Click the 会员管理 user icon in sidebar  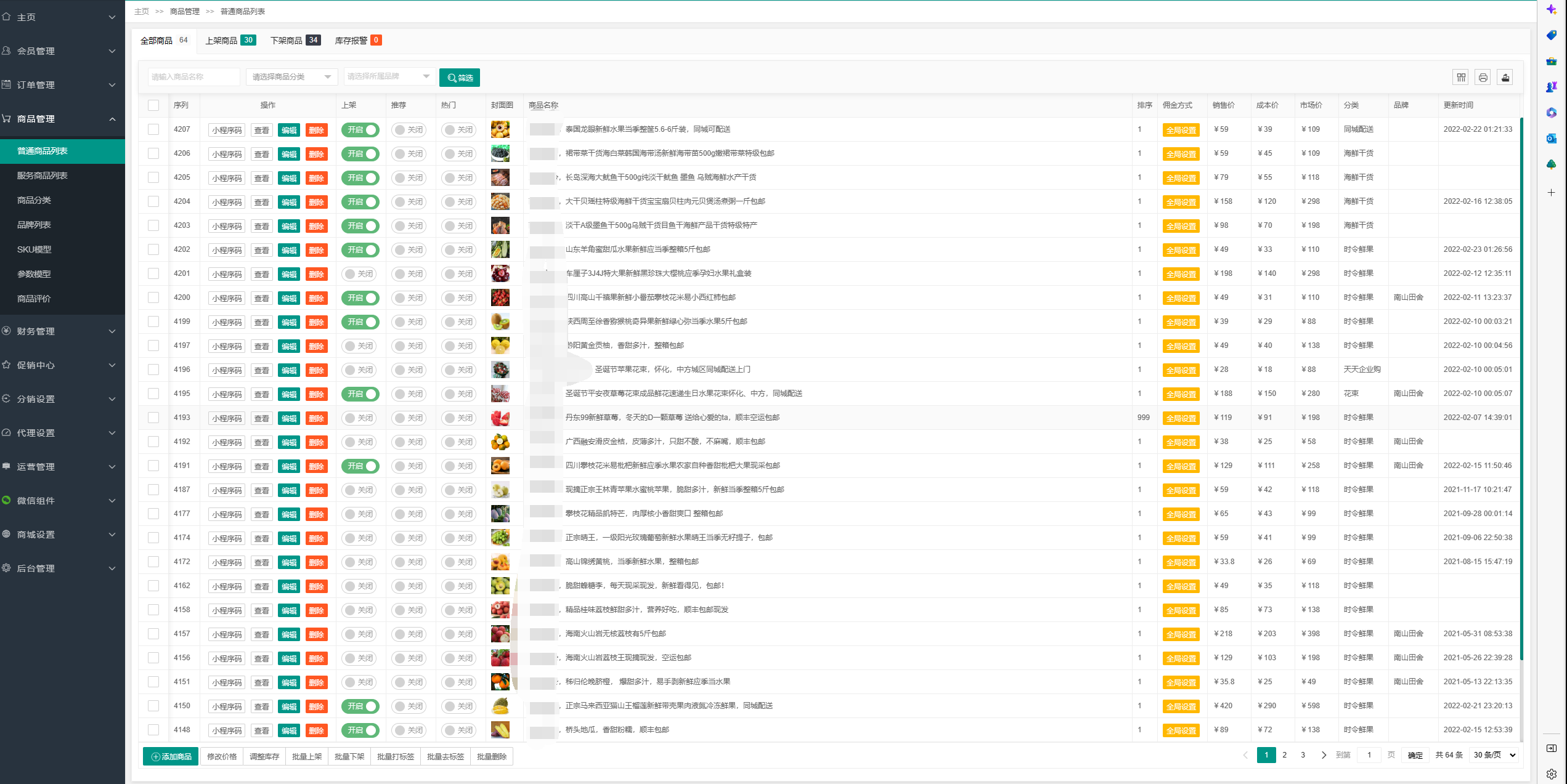click(x=6, y=51)
